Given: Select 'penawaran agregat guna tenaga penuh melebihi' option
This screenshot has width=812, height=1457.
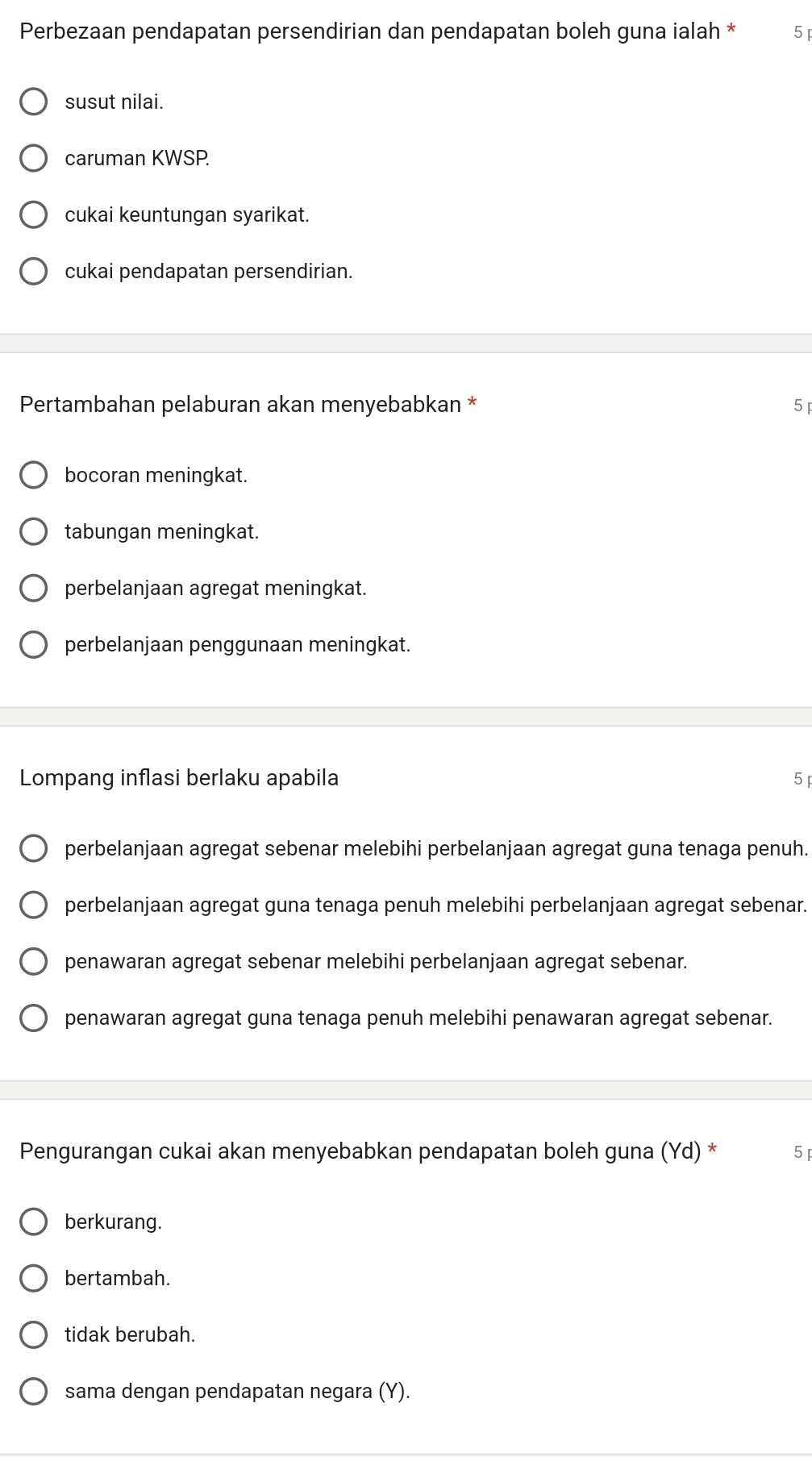Looking at the screenshot, I should pos(33,1018).
